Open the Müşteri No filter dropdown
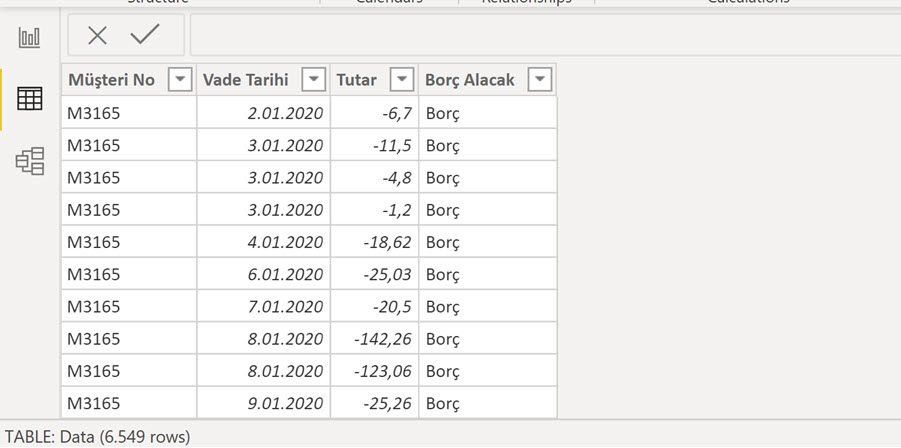This screenshot has width=901, height=448. tap(180, 80)
